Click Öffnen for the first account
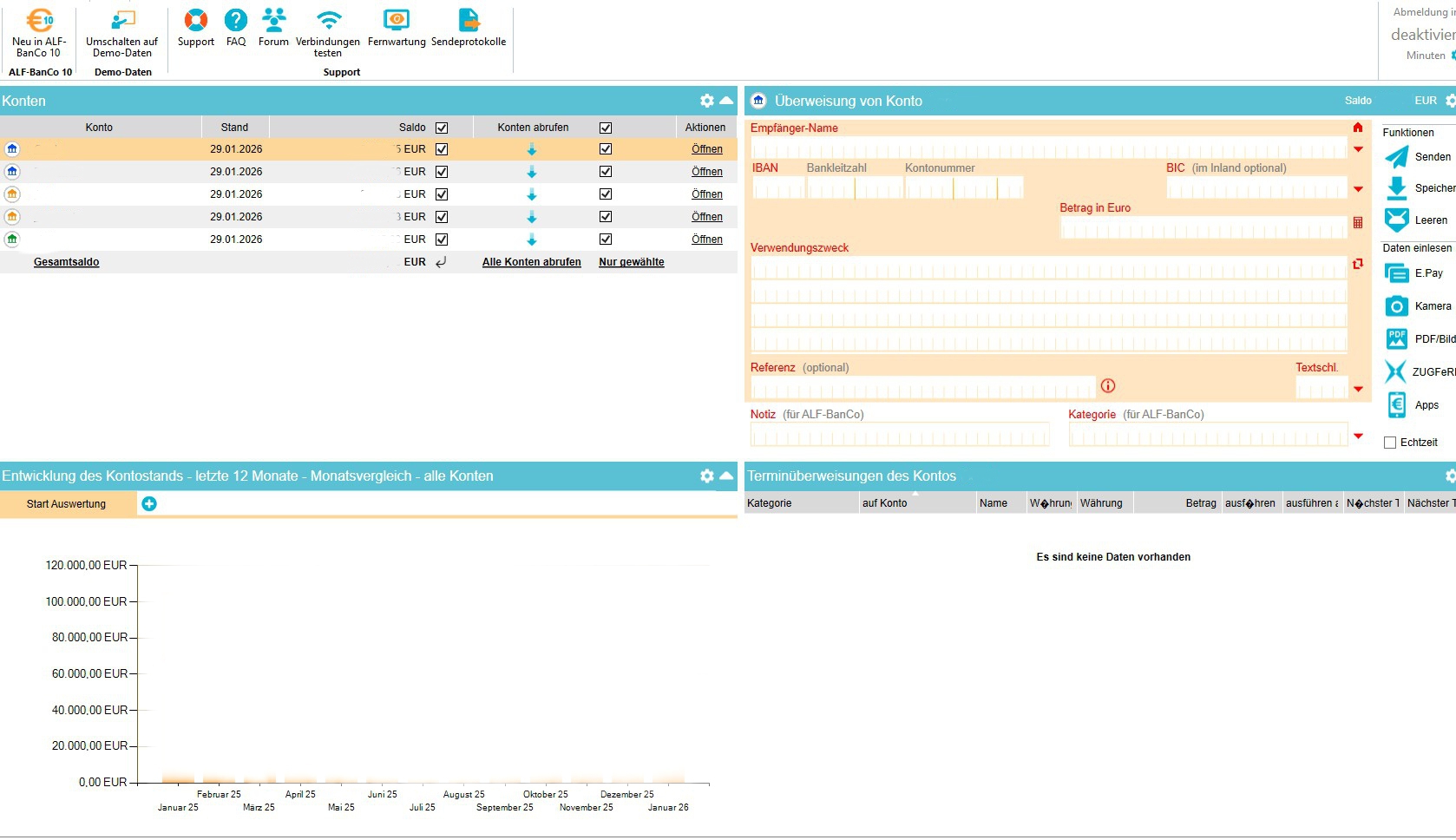The image size is (1456, 840). tap(706, 149)
